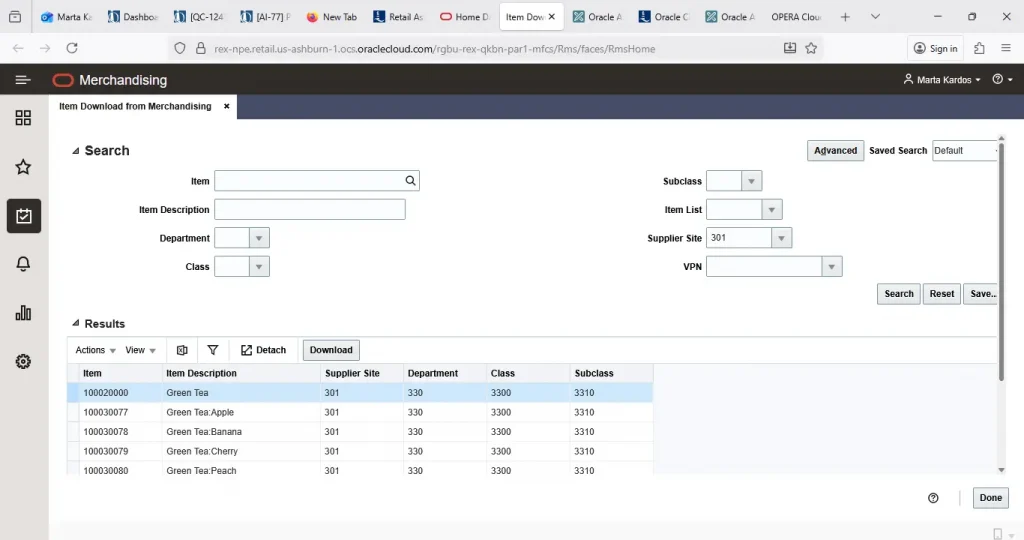The width and height of the screenshot is (1024, 540).
Task: Open Settings gear in sidebar
Action: tap(23, 362)
